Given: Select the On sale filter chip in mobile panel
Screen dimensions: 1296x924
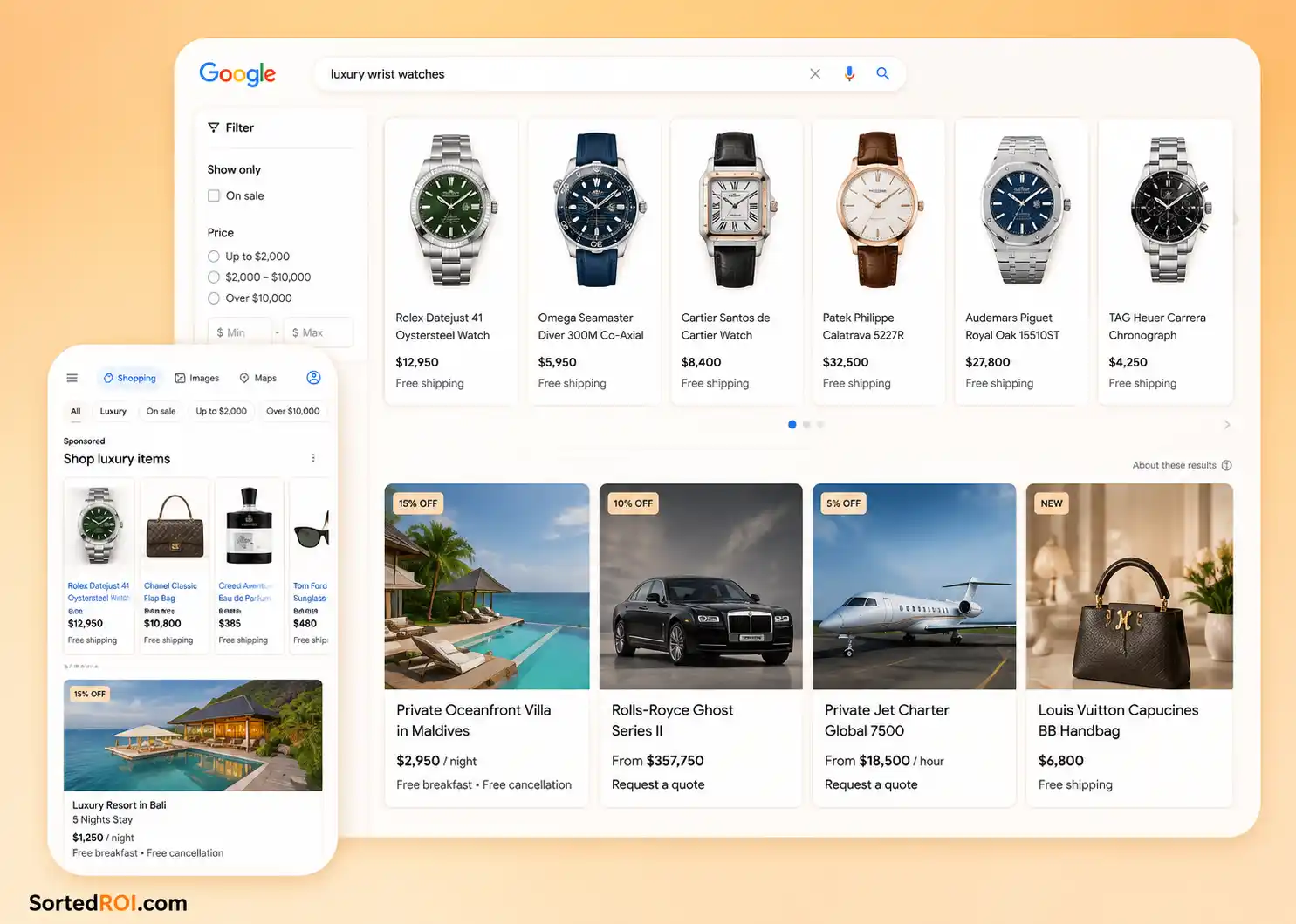Looking at the screenshot, I should (161, 411).
